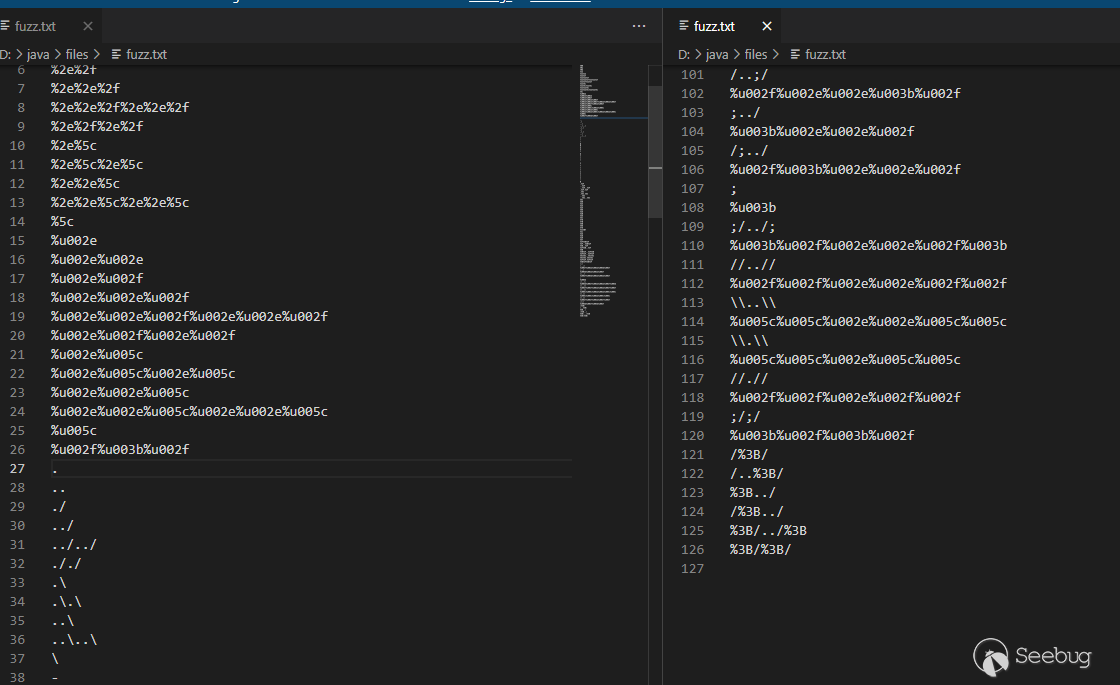Activate the right fuzz.txt tab
1120x685 pixels.
714,26
